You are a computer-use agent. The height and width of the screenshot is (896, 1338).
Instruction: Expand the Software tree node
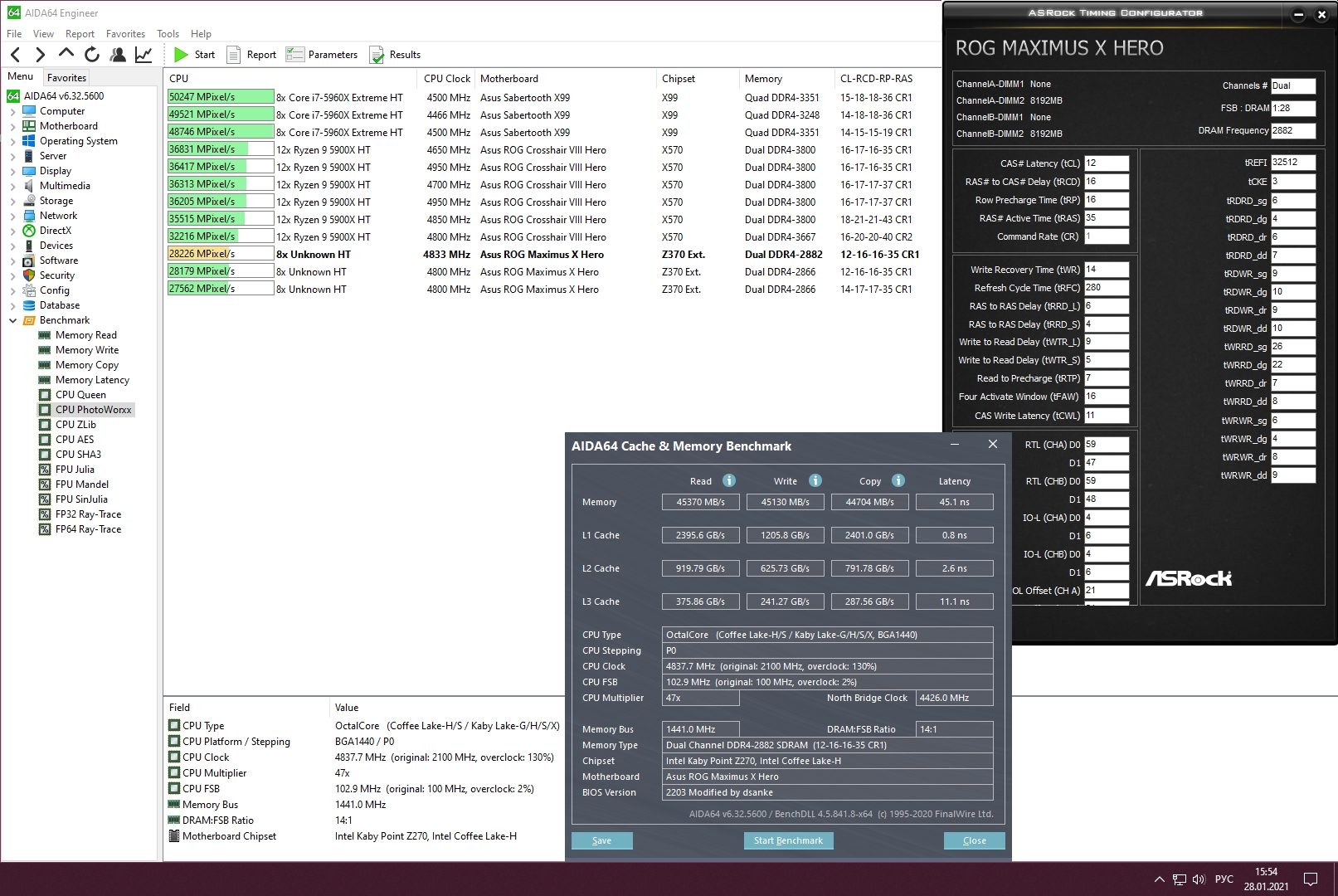click(12, 261)
